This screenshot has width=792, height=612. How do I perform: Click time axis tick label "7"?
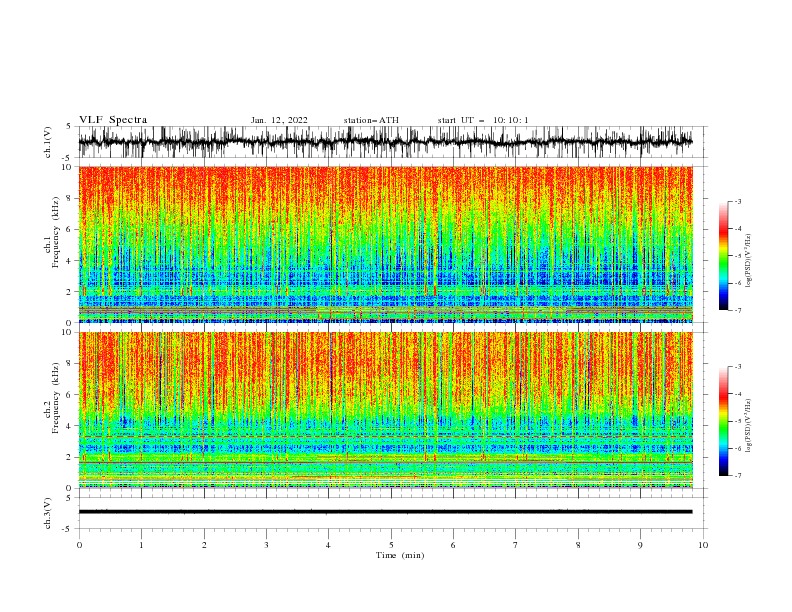[516, 545]
